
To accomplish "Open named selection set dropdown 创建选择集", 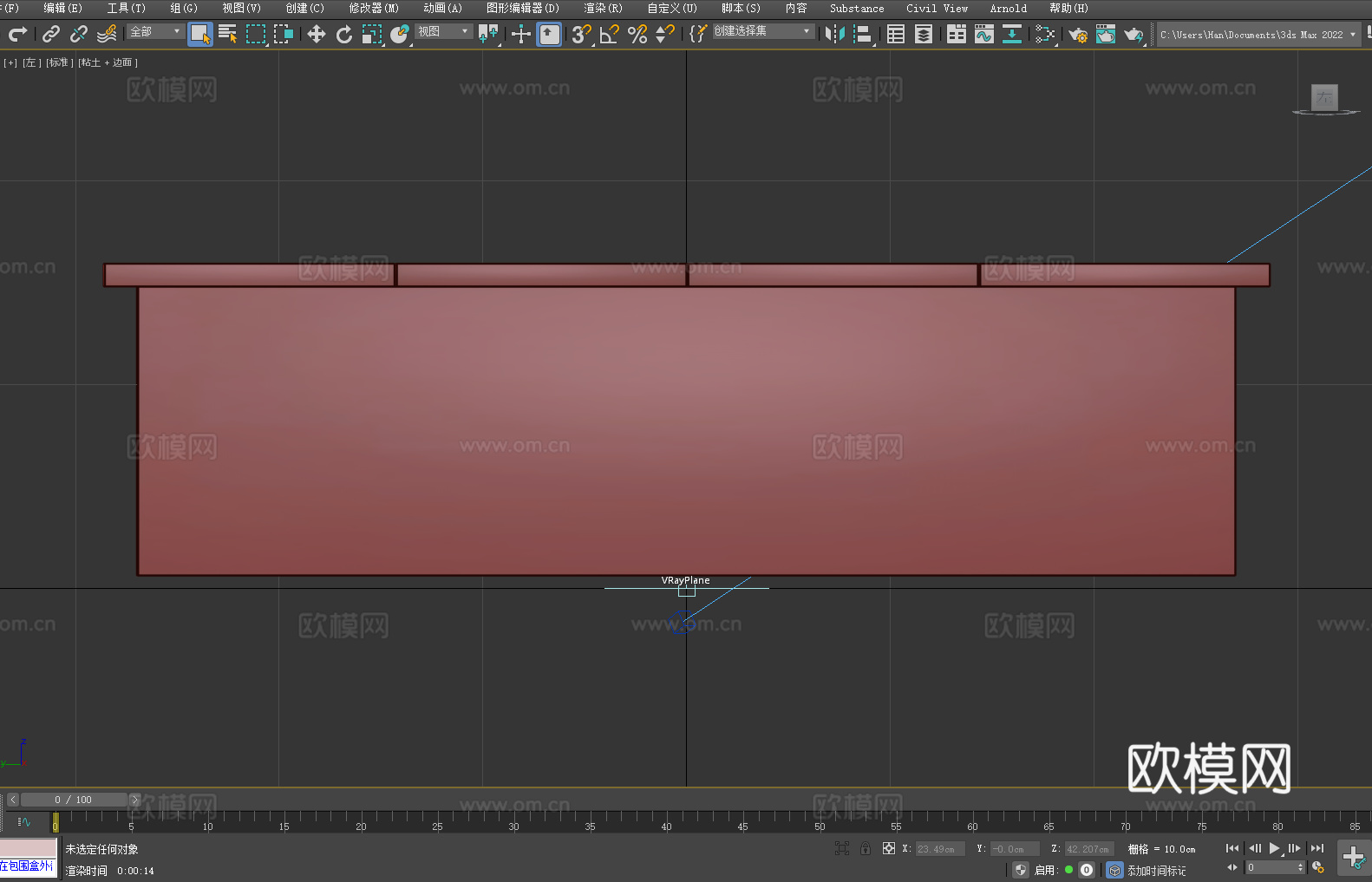I will [x=763, y=31].
